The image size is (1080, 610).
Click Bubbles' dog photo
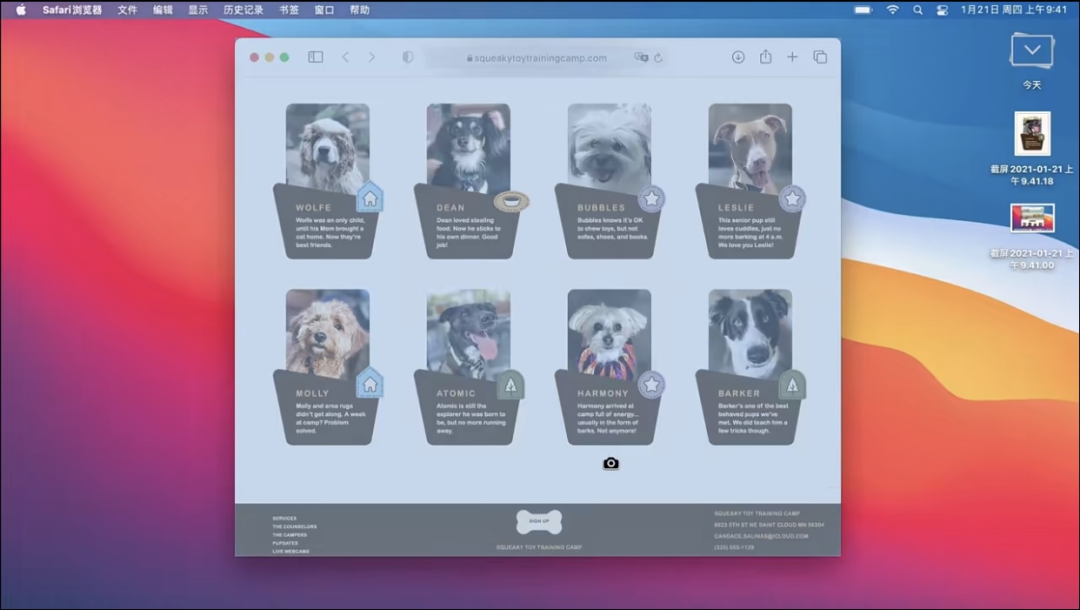click(x=610, y=147)
